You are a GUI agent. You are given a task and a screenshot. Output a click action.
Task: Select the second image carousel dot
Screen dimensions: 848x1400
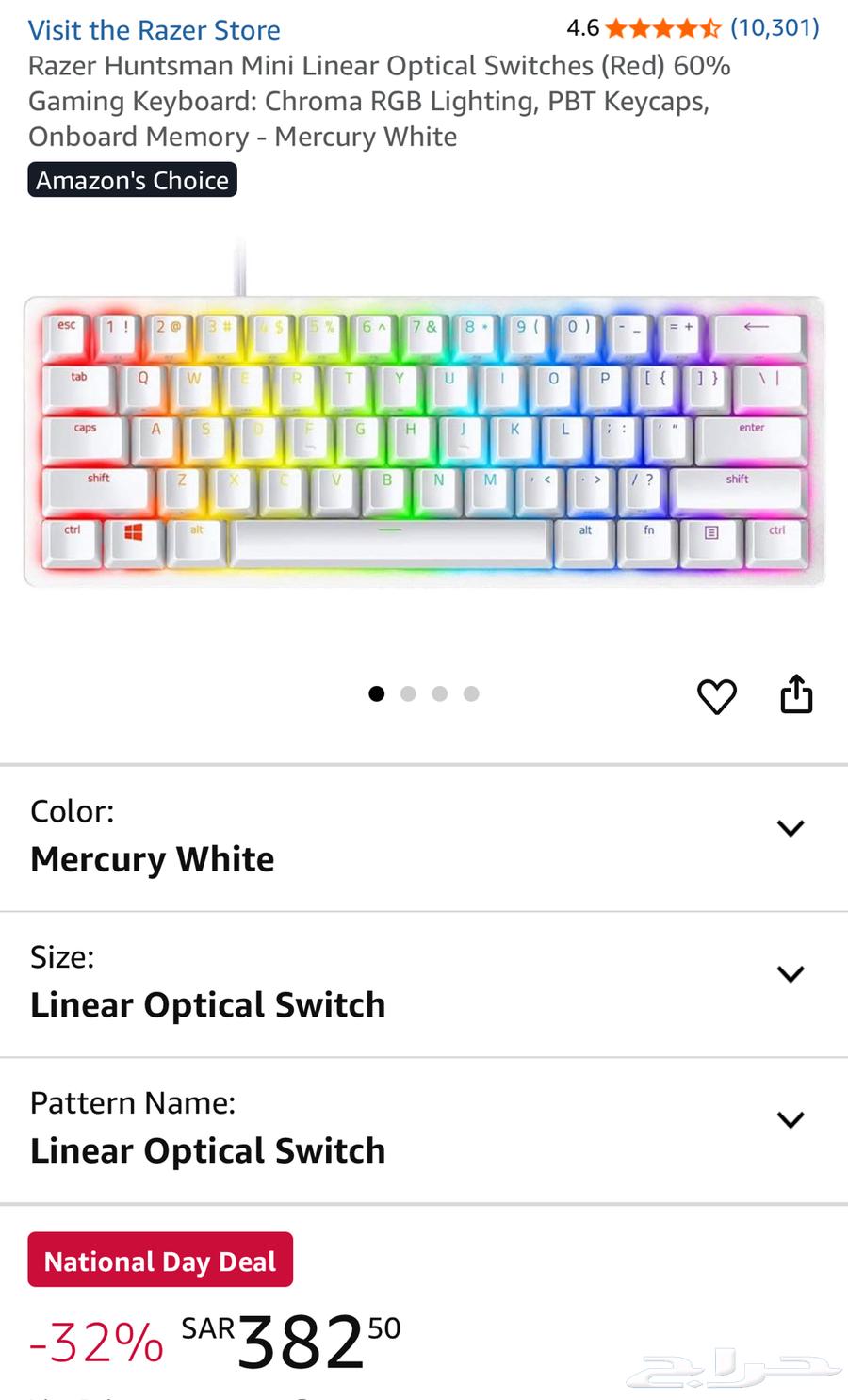[x=408, y=693]
